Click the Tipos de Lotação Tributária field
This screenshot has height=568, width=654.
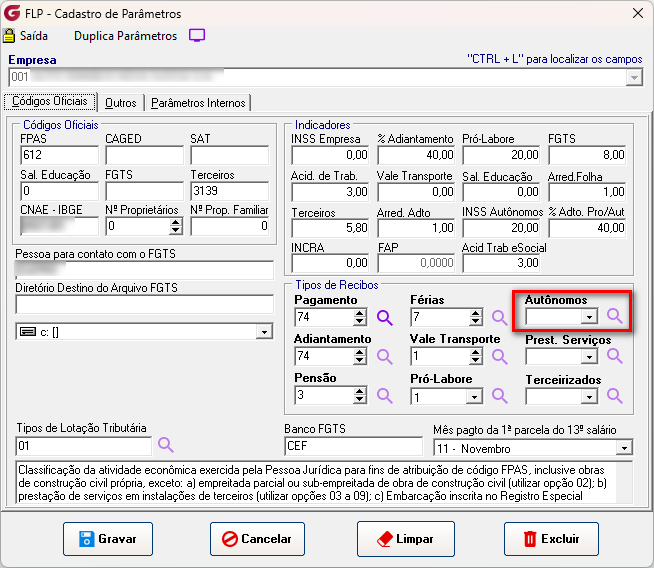pyautogui.click(x=84, y=446)
